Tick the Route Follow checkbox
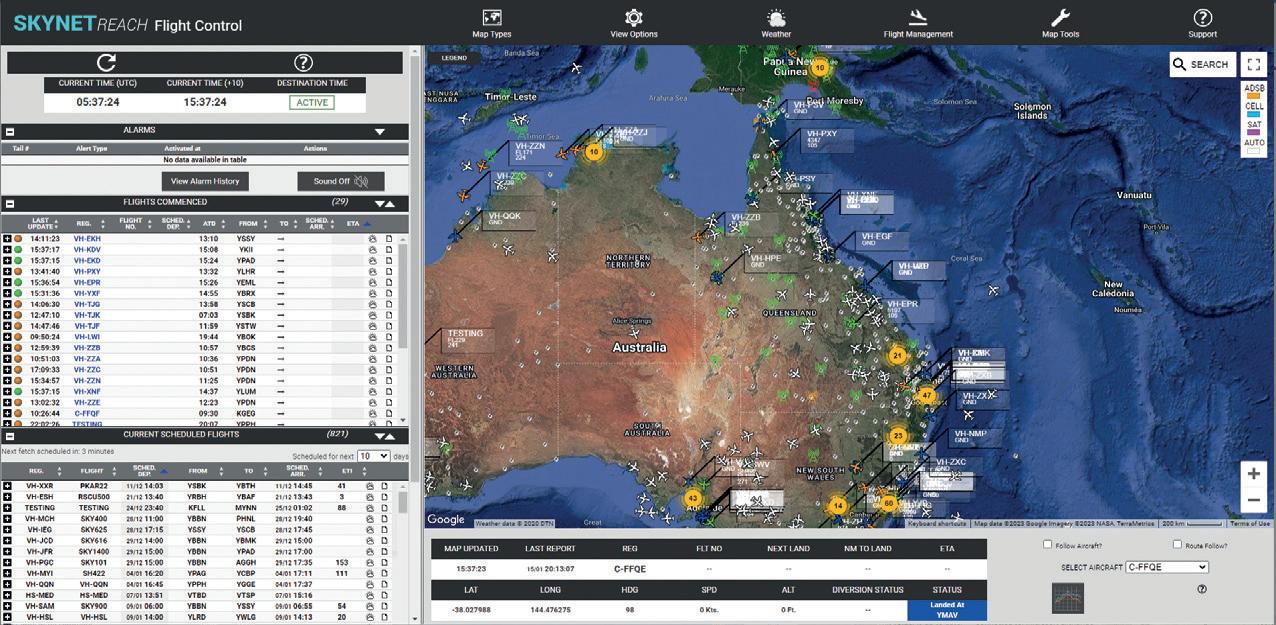This screenshot has height=625, width=1276. click(x=1177, y=545)
